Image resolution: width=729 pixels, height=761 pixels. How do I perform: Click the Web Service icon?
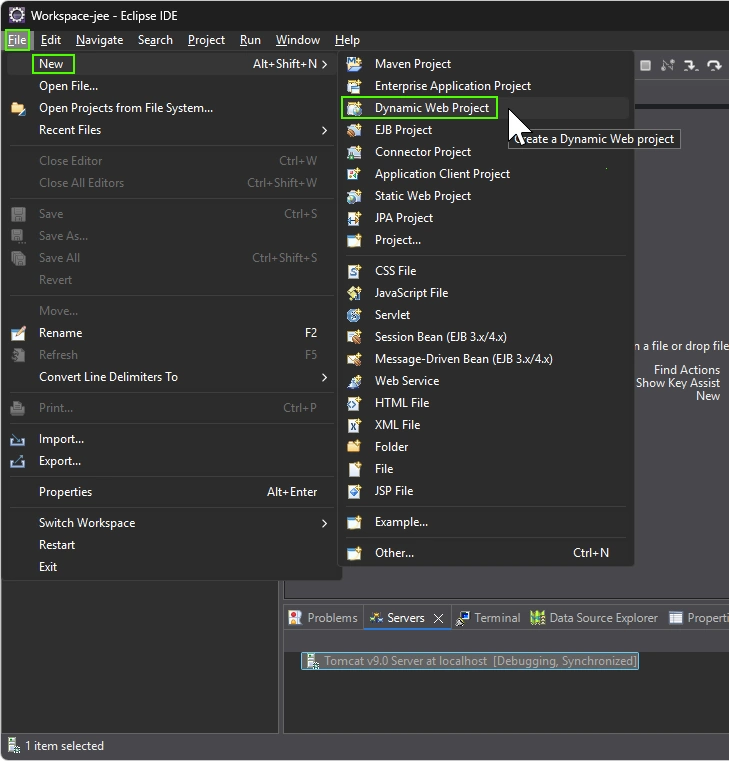354,381
